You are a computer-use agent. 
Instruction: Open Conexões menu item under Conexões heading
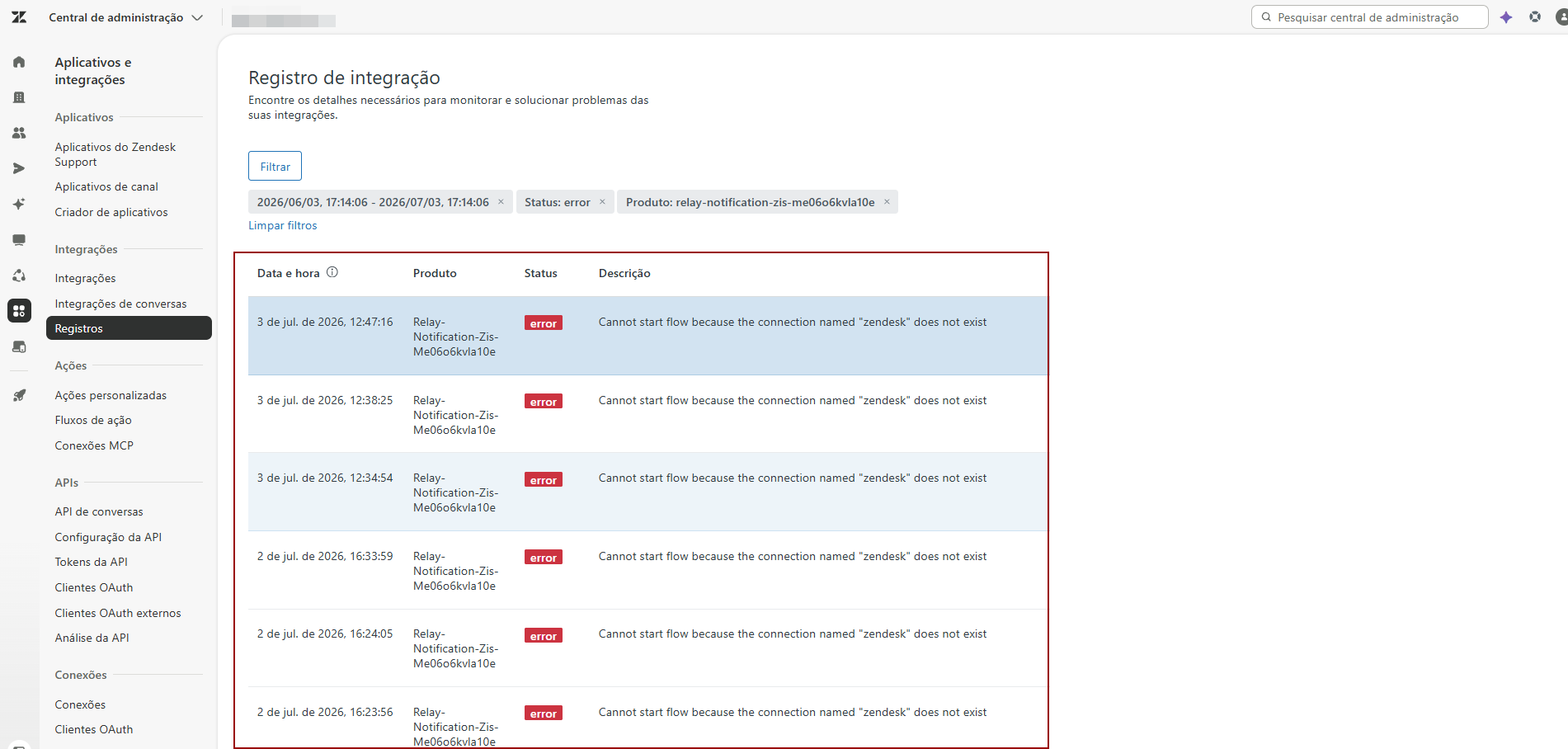[80, 704]
